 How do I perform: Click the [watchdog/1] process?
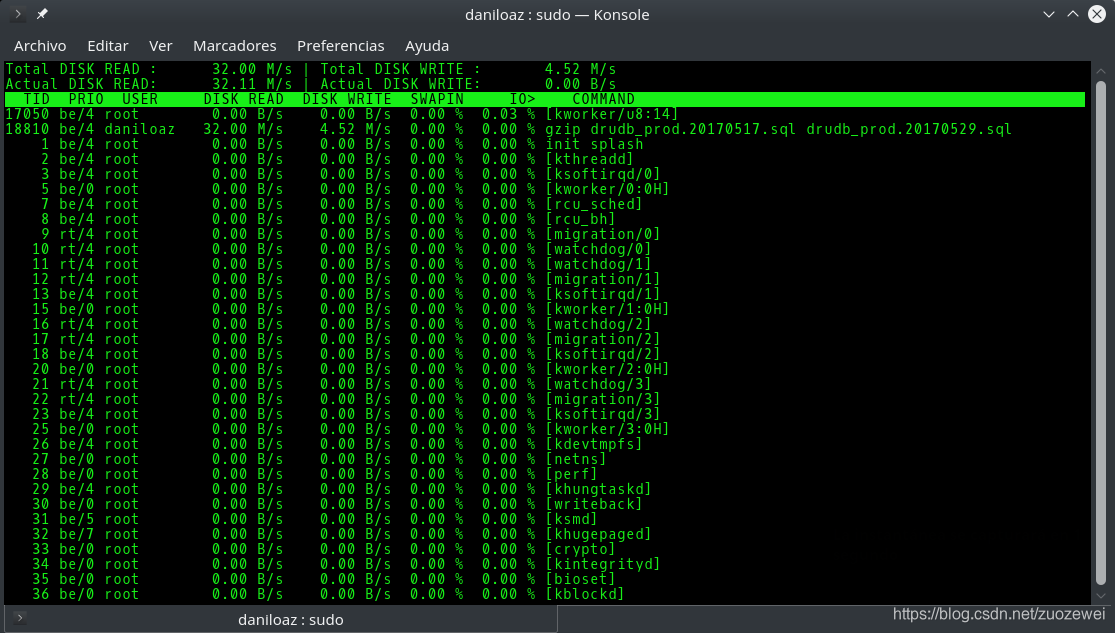click(x=598, y=264)
